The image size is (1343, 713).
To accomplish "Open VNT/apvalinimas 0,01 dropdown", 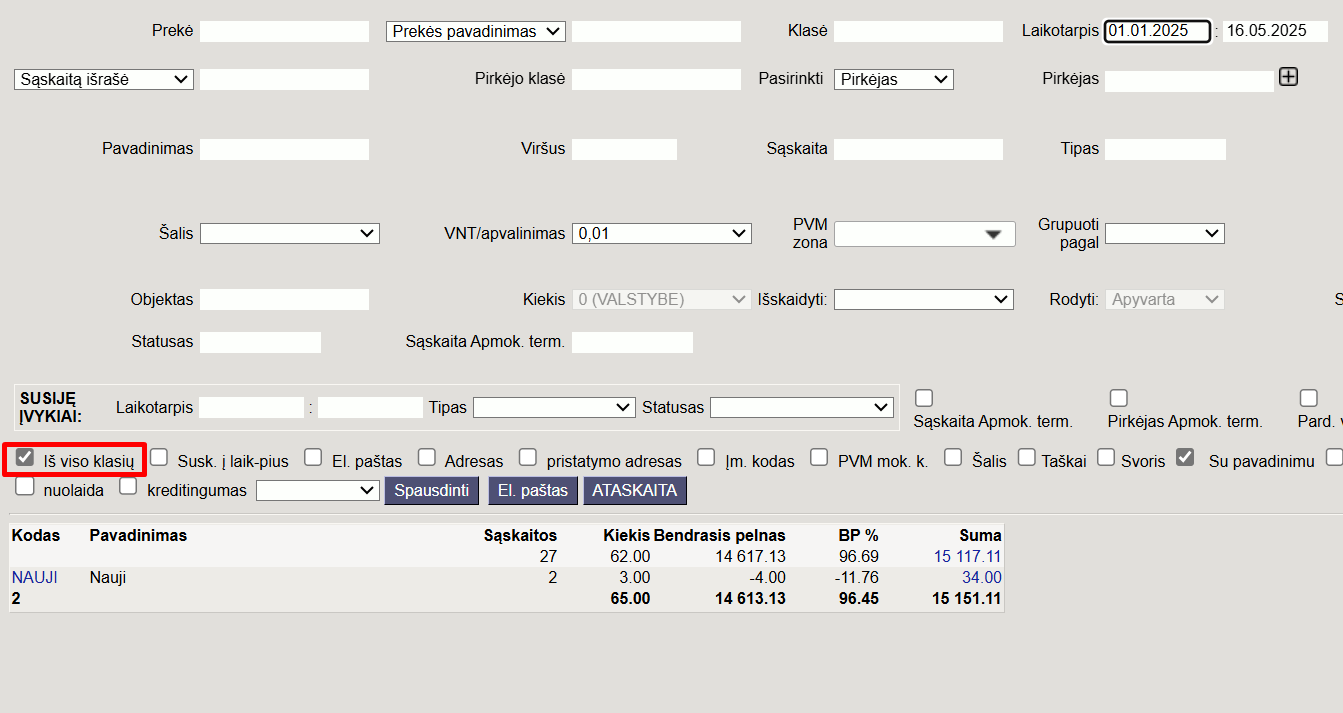I will pyautogui.click(x=662, y=233).
